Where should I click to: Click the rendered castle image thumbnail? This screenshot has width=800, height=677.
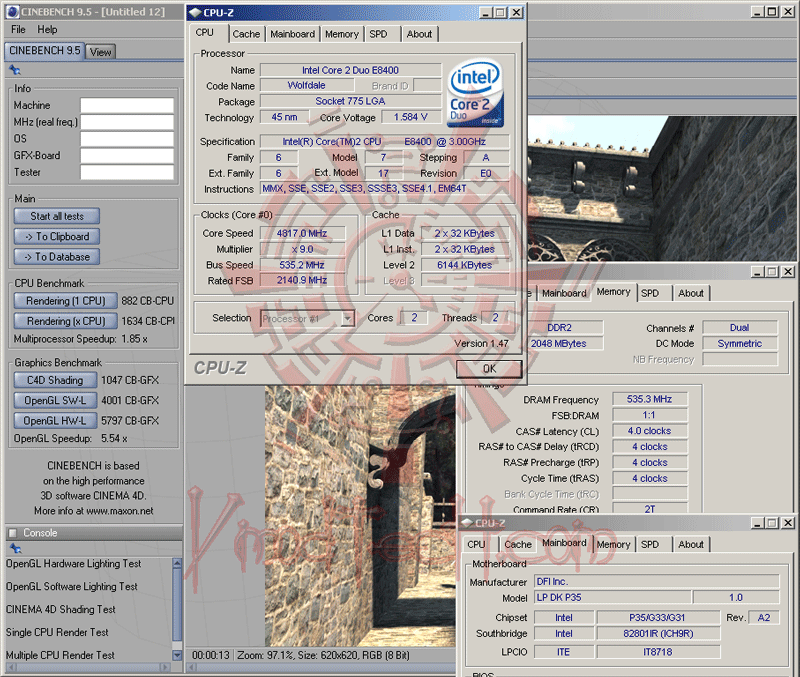(360, 516)
